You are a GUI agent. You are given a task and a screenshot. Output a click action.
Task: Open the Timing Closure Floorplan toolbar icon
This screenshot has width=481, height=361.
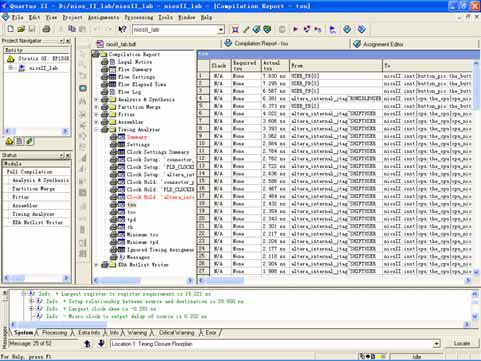tap(267, 29)
